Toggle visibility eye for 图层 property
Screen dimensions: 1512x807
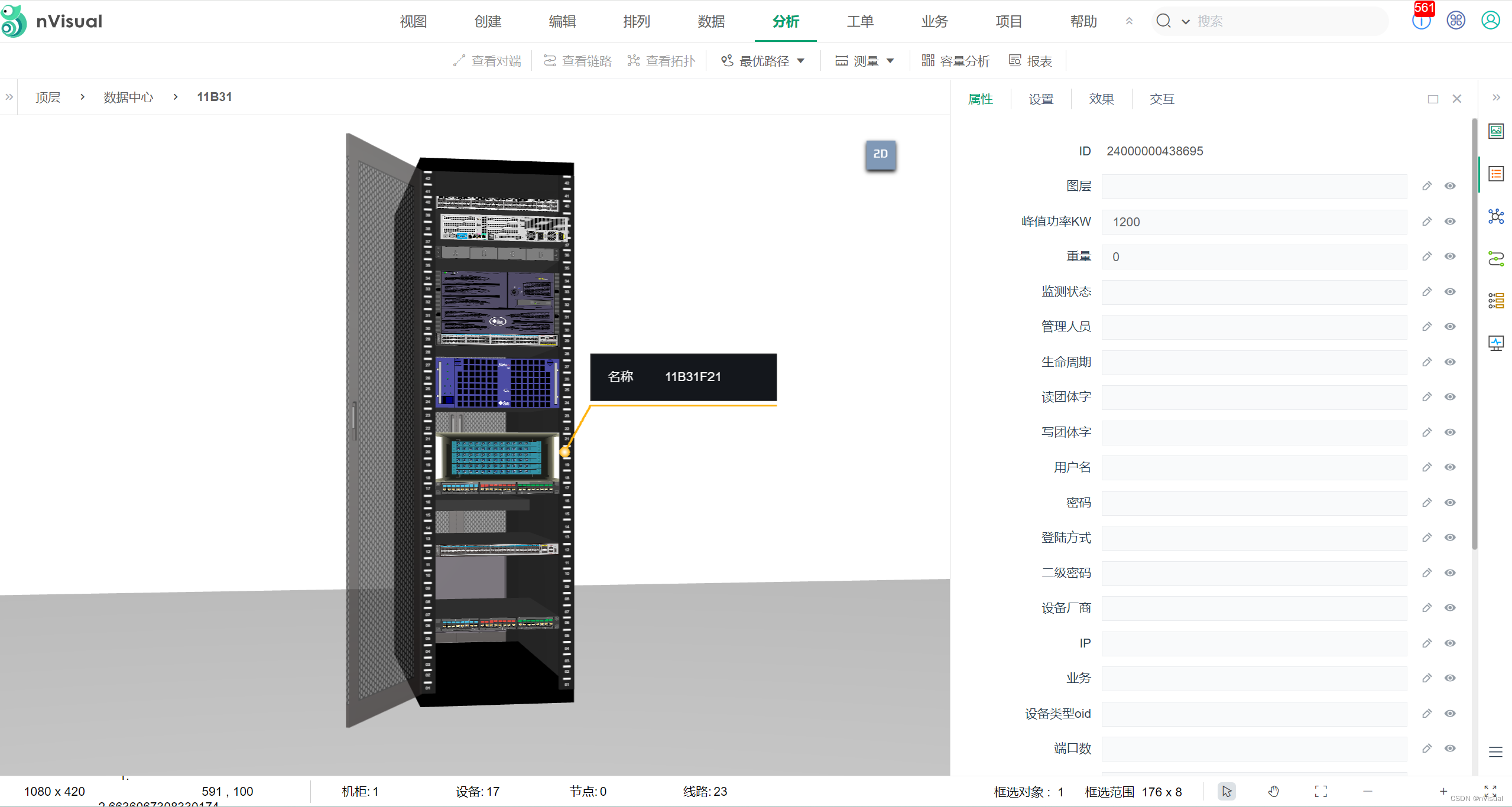pos(1449,186)
